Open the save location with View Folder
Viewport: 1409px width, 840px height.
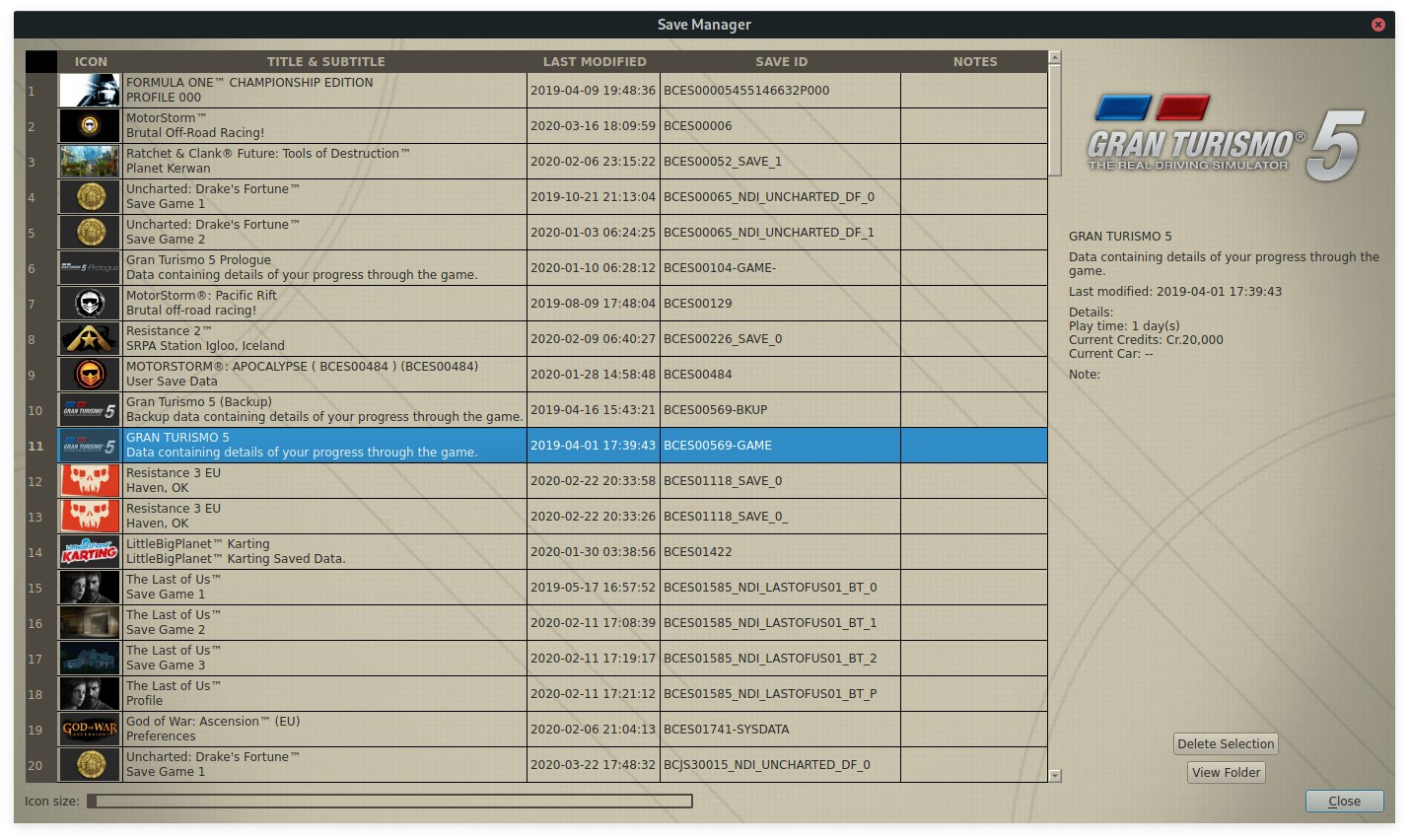(1226, 773)
